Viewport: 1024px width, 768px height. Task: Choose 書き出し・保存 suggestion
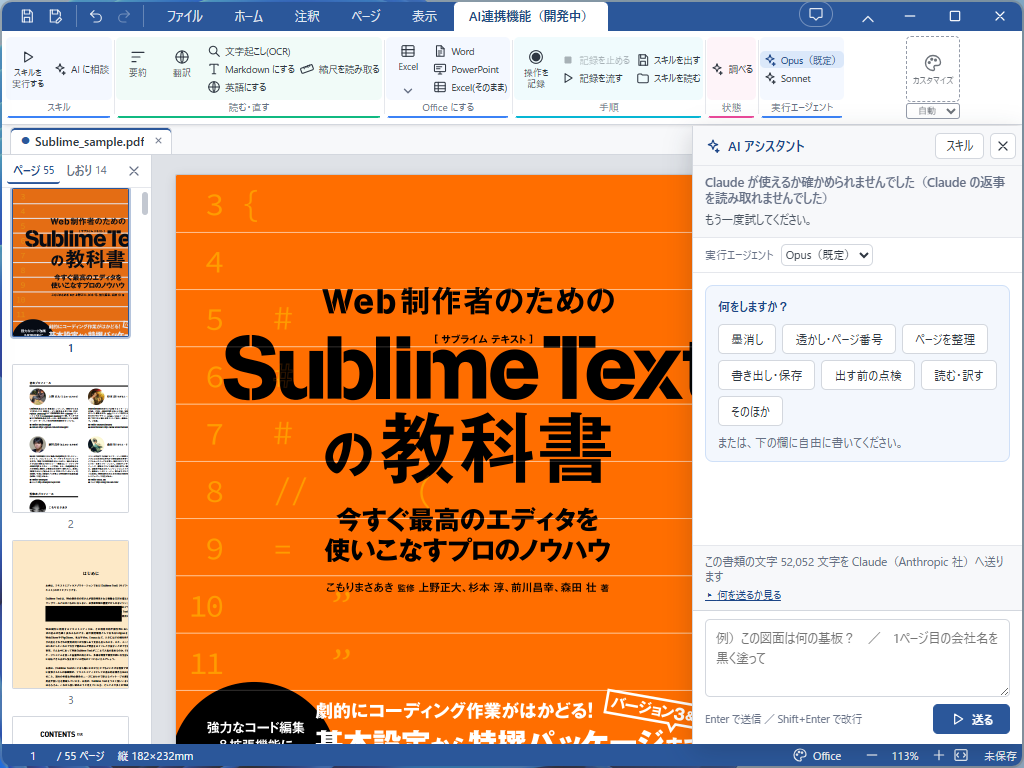pos(766,375)
